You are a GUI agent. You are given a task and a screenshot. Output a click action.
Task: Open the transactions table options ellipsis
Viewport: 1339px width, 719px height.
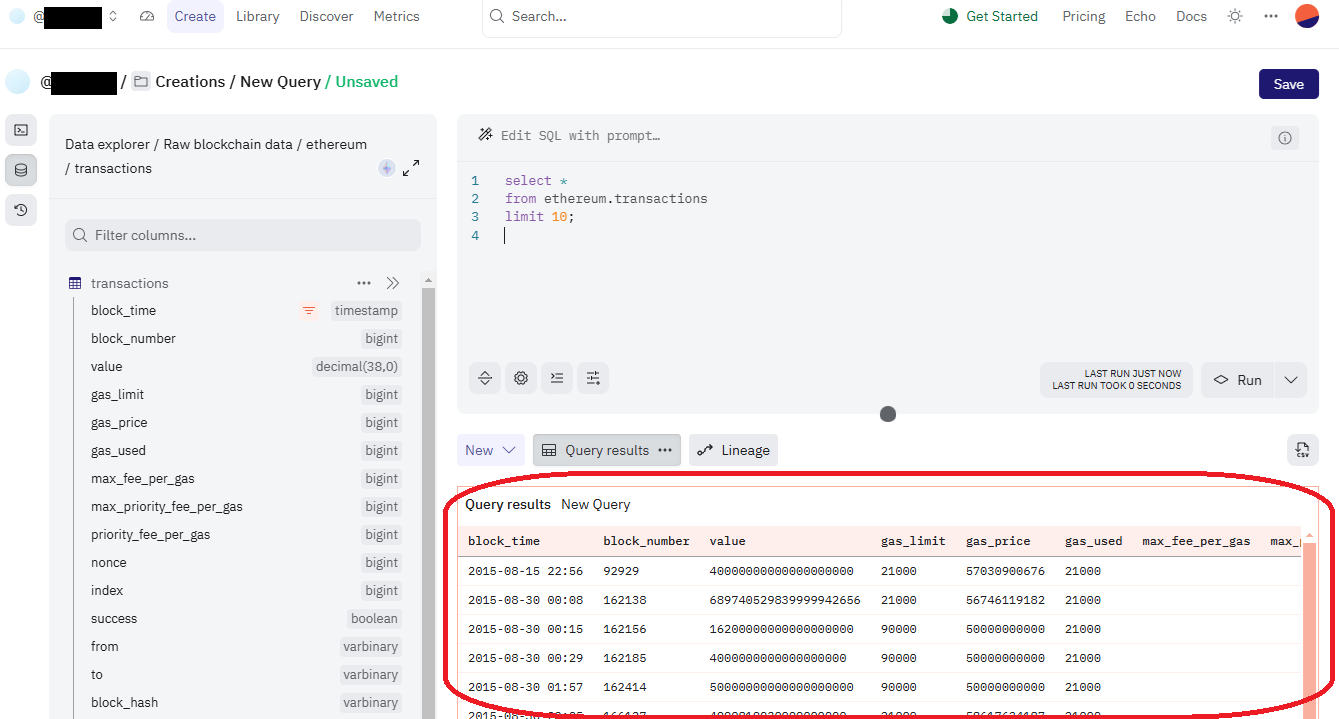364,283
